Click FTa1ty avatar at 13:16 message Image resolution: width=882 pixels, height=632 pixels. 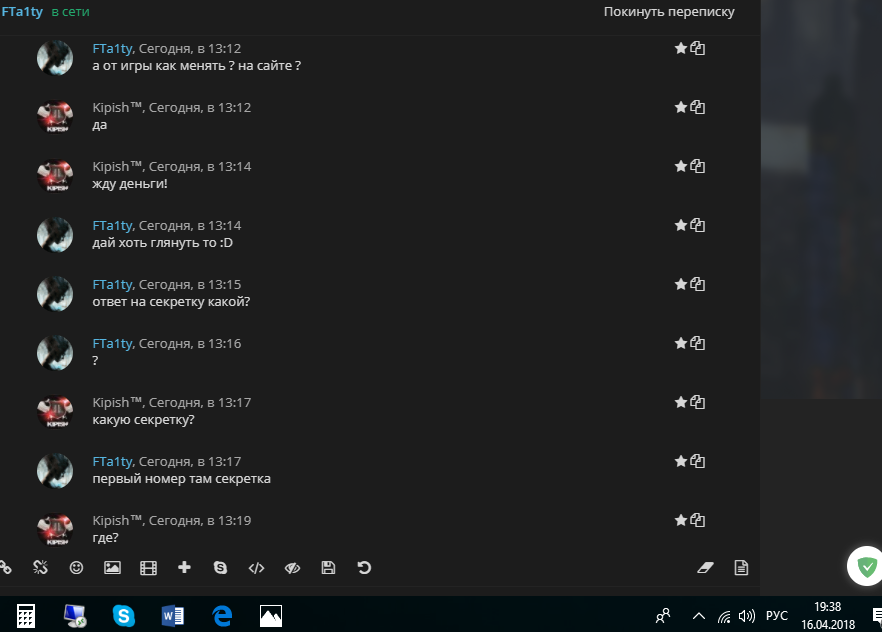(55, 353)
